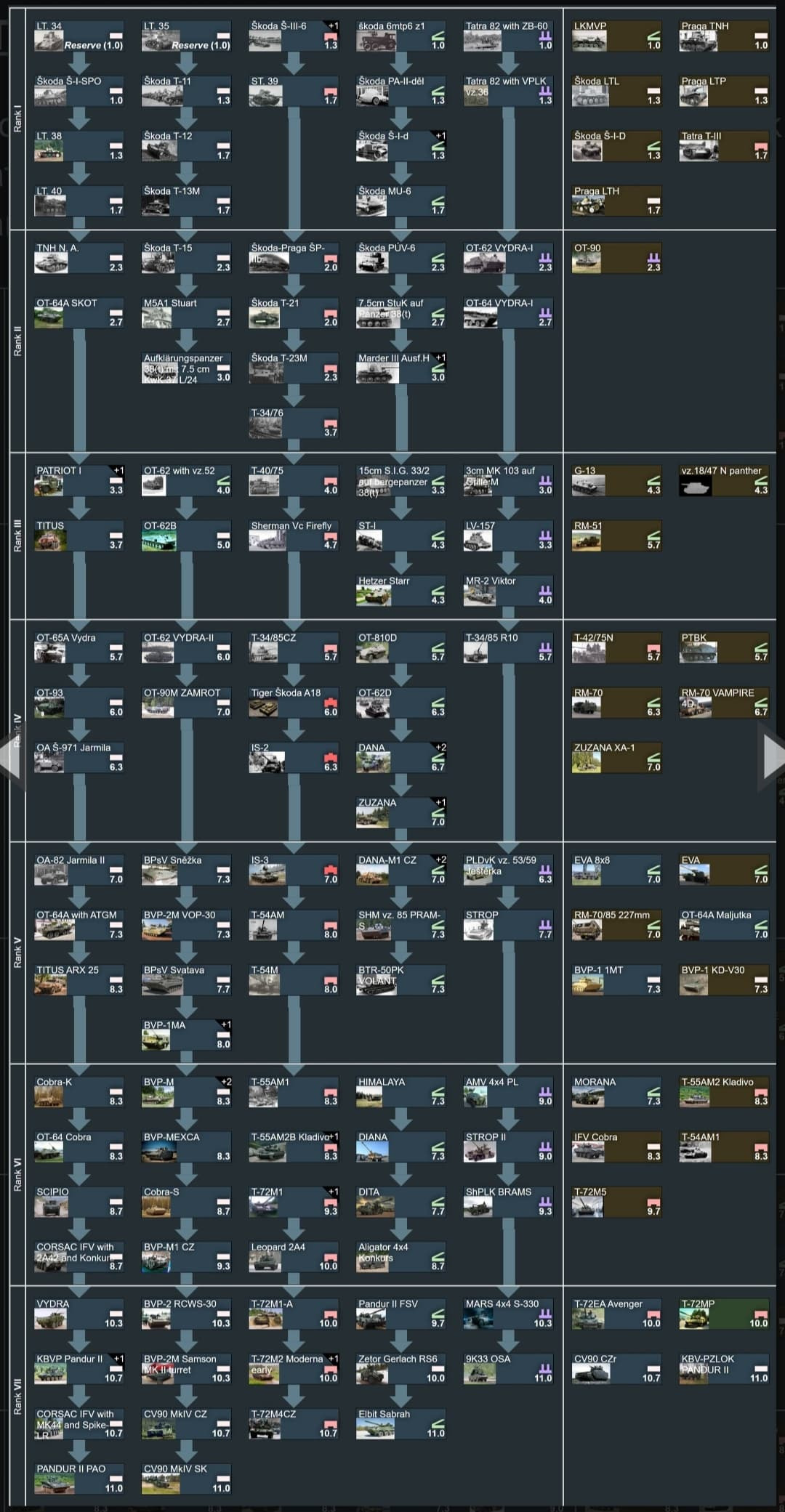
Task: Click the right scroll arrow
Action: pos(772,756)
